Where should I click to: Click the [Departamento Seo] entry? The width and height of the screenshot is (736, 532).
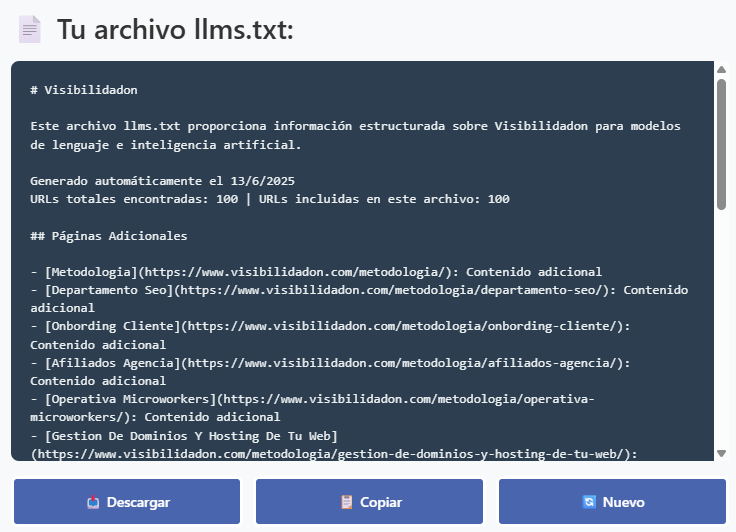[x=359, y=299]
